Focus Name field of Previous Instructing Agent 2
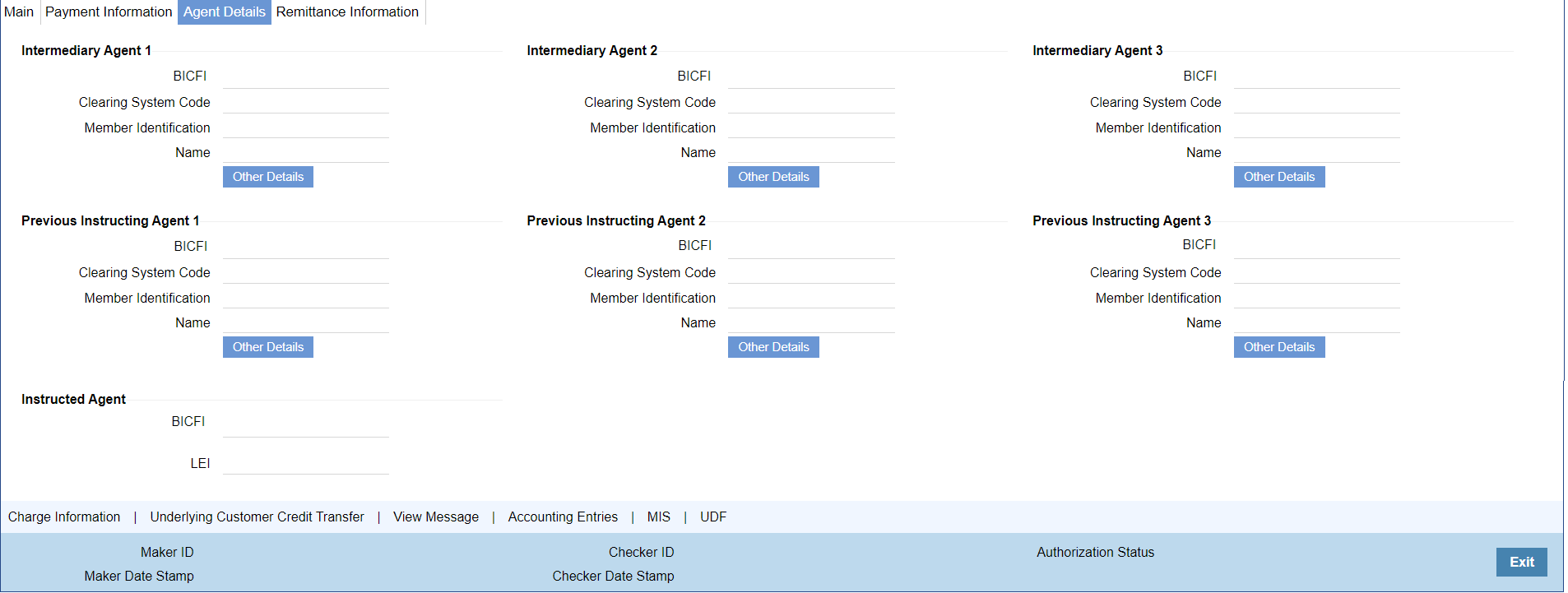The height and width of the screenshot is (593, 1568). [x=811, y=322]
